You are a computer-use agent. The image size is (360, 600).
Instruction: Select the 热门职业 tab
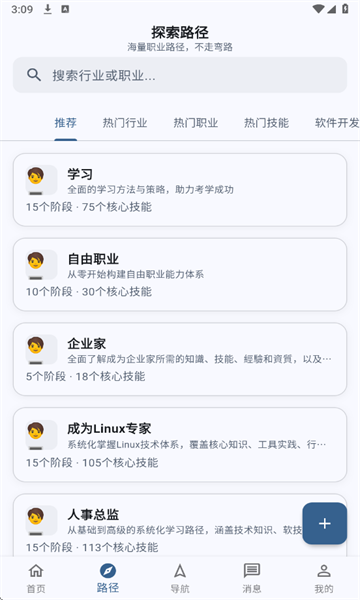(195, 123)
